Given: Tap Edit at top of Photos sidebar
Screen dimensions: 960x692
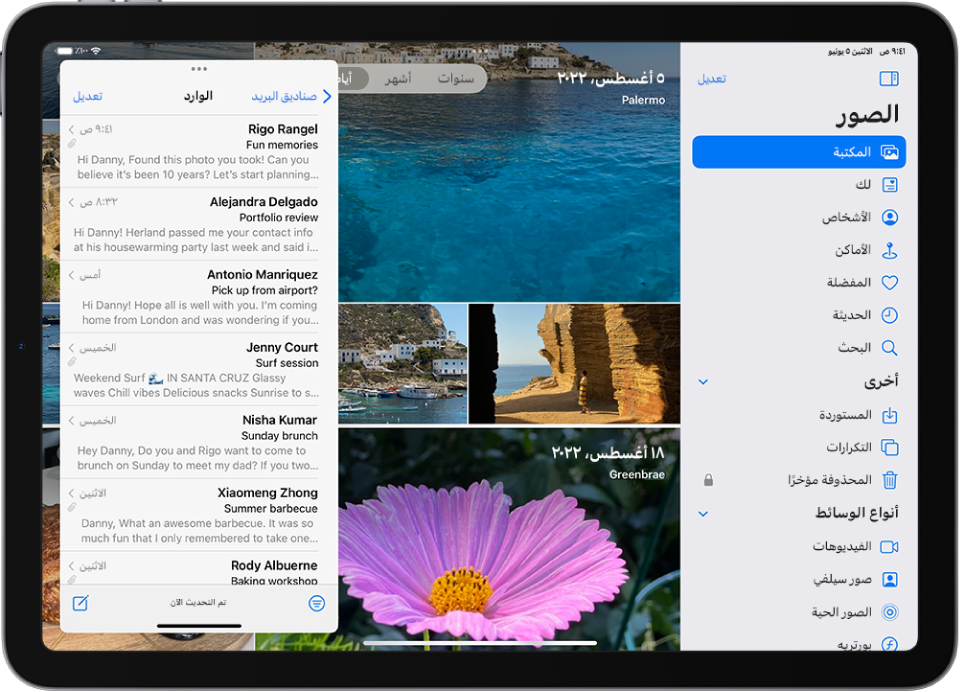Looking at the screenshot, I should point(712,79).
